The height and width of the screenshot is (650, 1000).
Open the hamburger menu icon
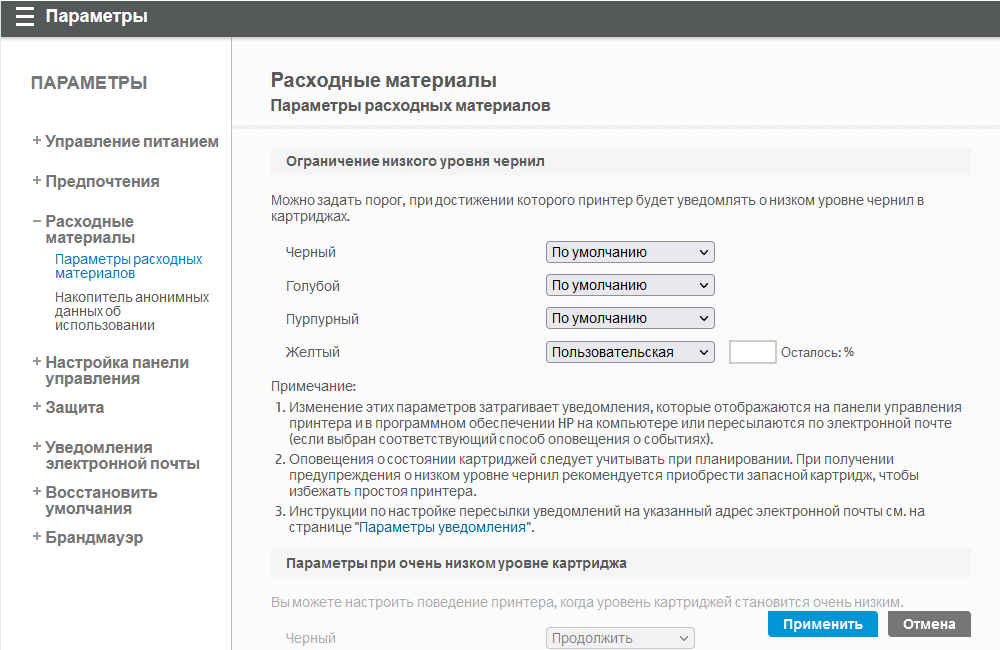coord(25,17)
